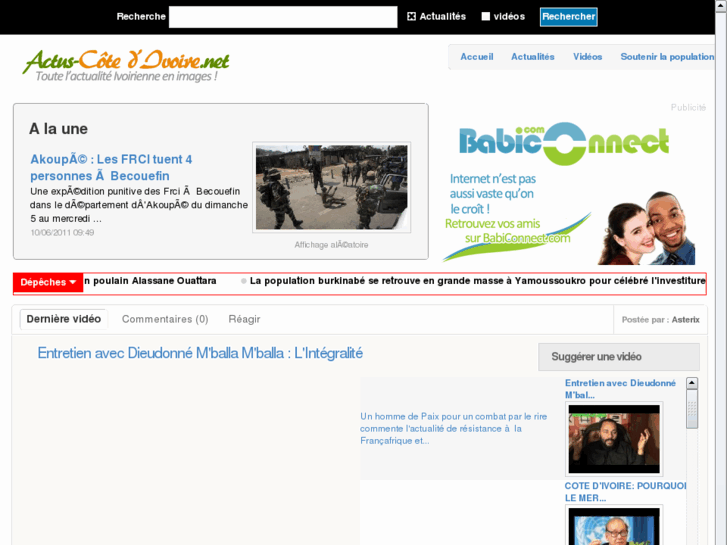The height and width of the screenshot is (545, 727).
Task: Click the UN speaker video thumbnail
Action: (614, 526)
